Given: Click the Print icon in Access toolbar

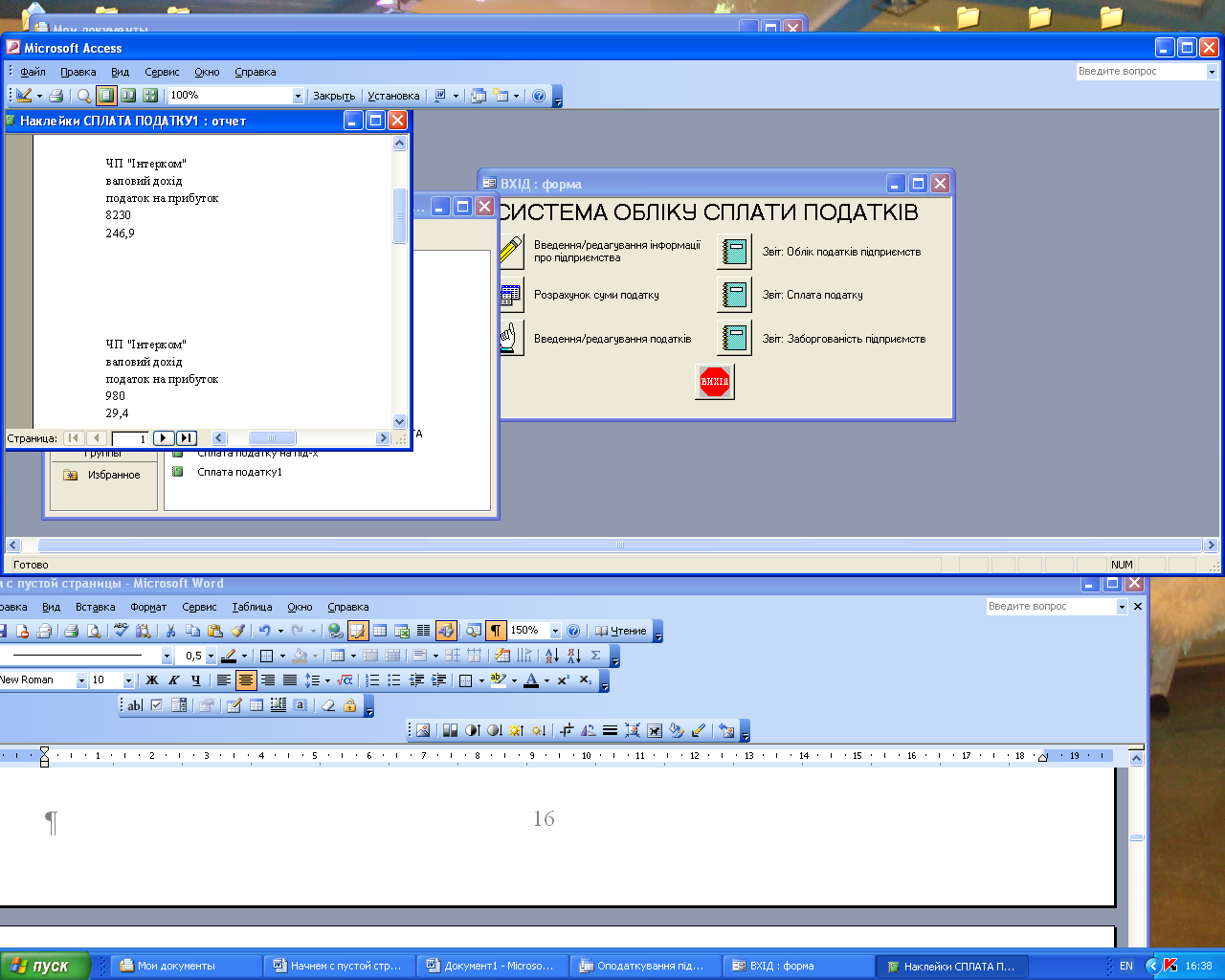Looking at the screenshot, I should tap(56, 96).
